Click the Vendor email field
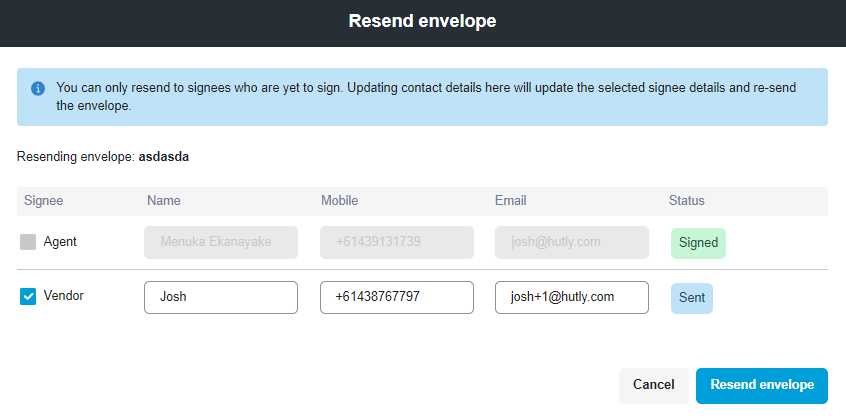The width and height of the screenshot is (846, 419). click(x=571, y=297)
